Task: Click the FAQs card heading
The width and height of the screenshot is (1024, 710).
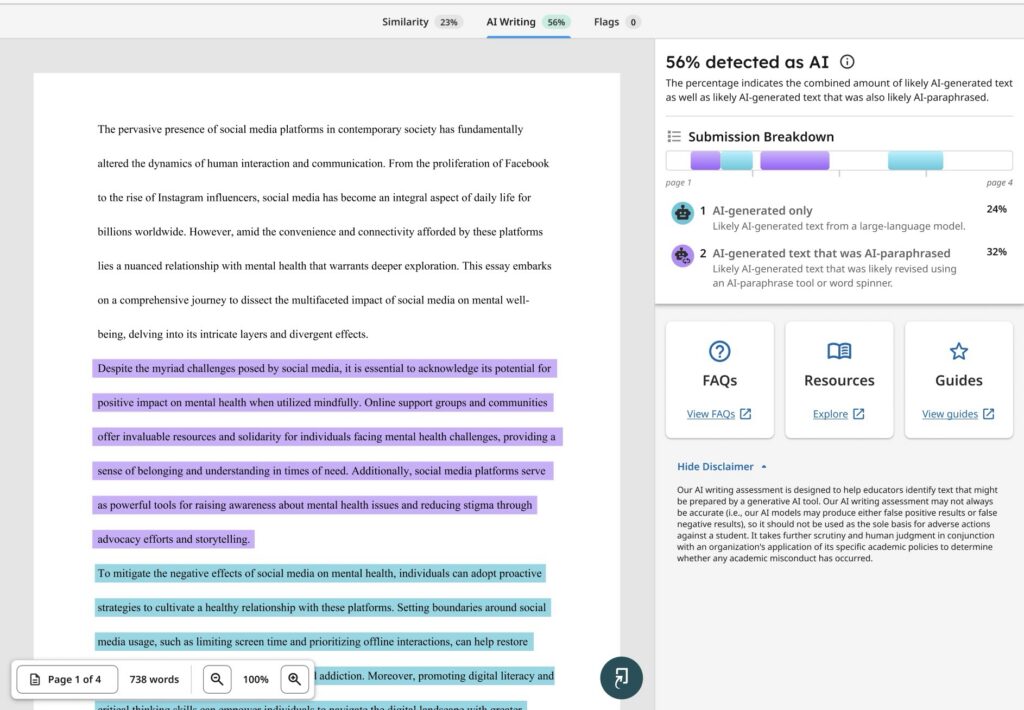Action: point(720,380)
